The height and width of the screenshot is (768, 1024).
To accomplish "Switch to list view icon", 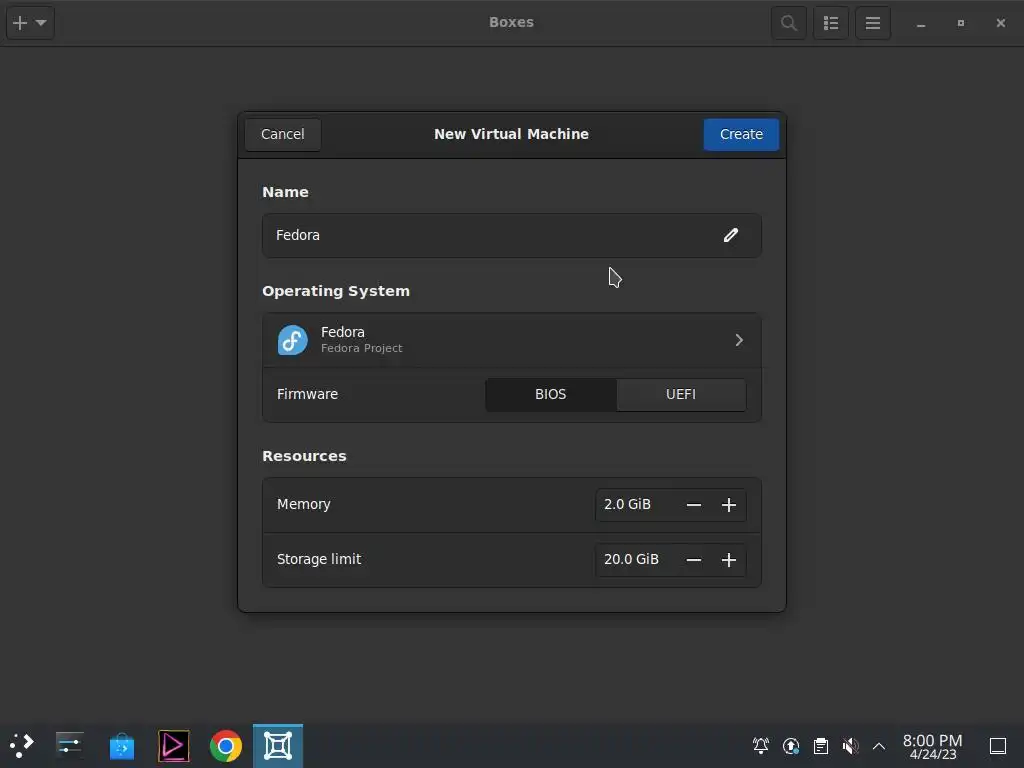I will (x=831, y=23).
